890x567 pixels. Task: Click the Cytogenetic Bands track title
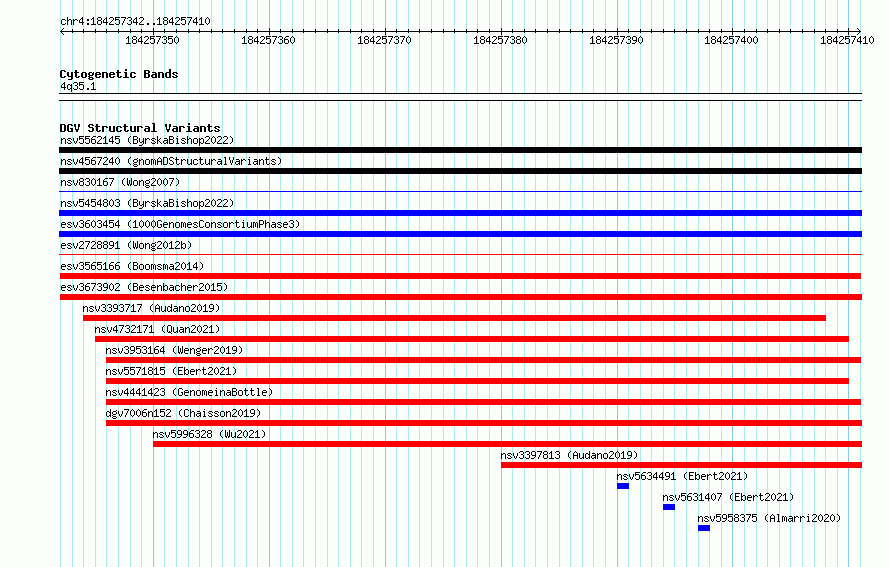(x=119, y=74)
